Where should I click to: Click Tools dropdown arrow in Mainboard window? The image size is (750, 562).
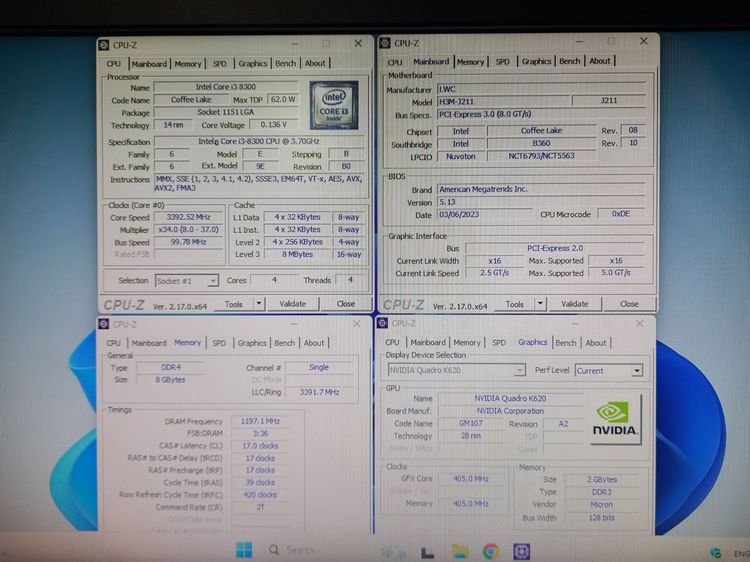click(x=540, y=304)
